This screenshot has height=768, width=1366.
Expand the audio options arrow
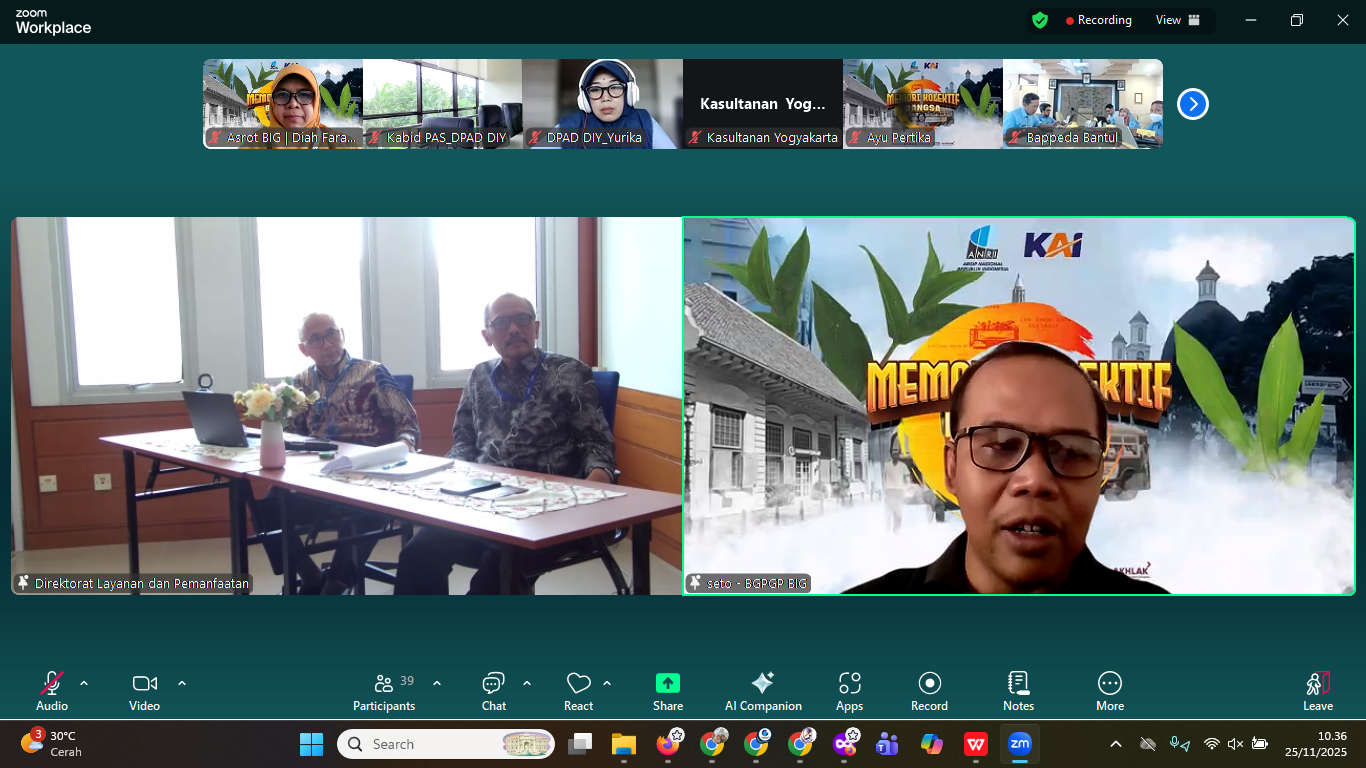point(84,683)
